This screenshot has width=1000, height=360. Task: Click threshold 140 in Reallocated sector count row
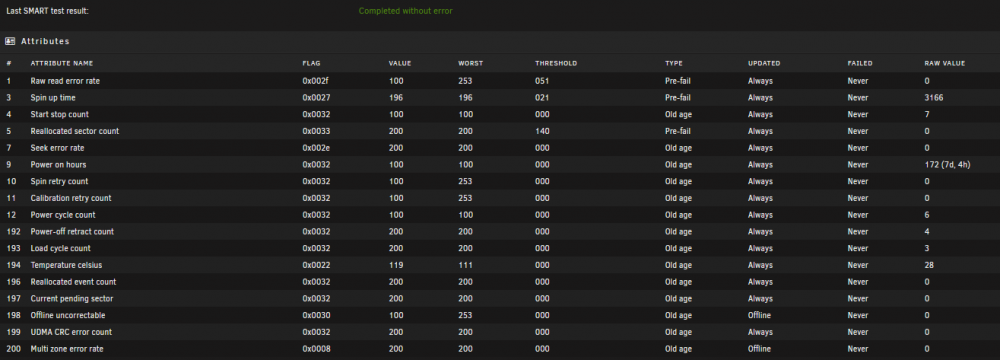tap(542, 131)
